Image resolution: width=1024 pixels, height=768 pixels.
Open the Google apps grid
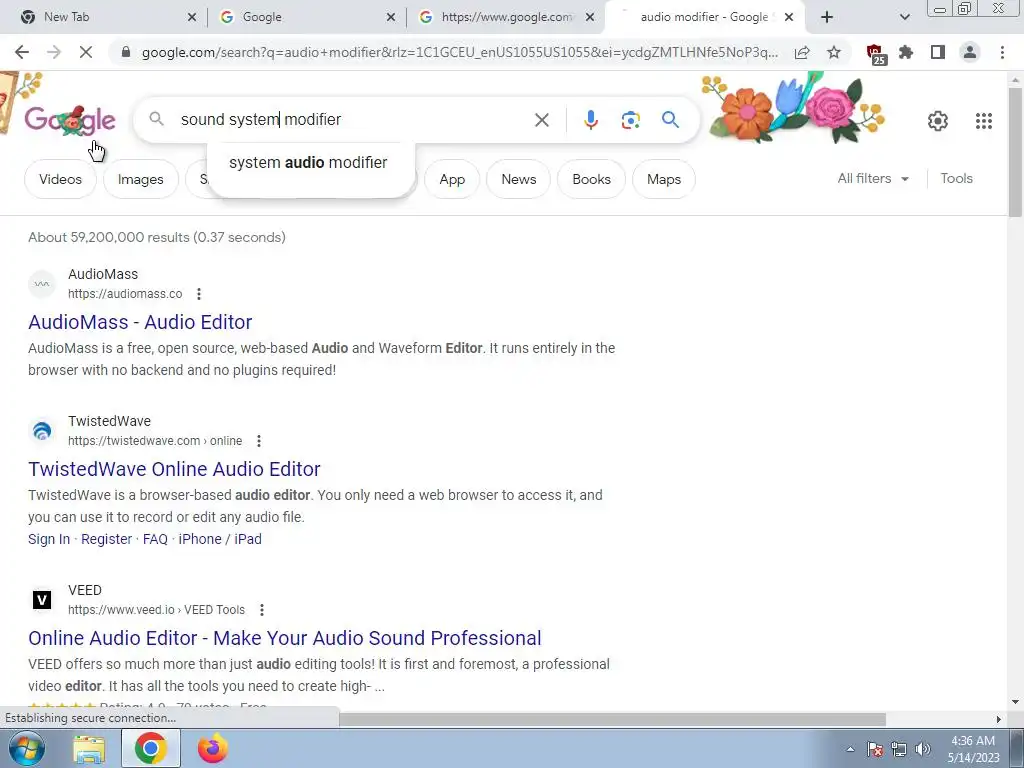[x=984, y=121]
